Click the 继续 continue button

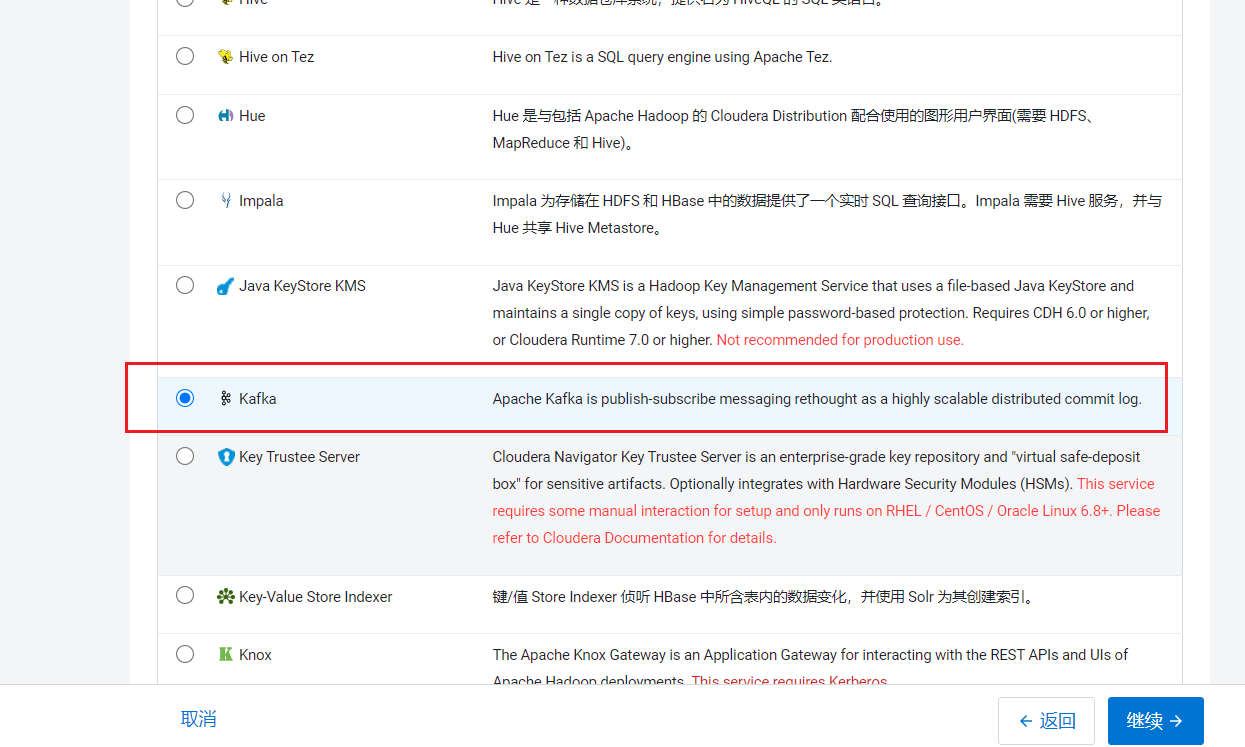tap(1156, 721)
